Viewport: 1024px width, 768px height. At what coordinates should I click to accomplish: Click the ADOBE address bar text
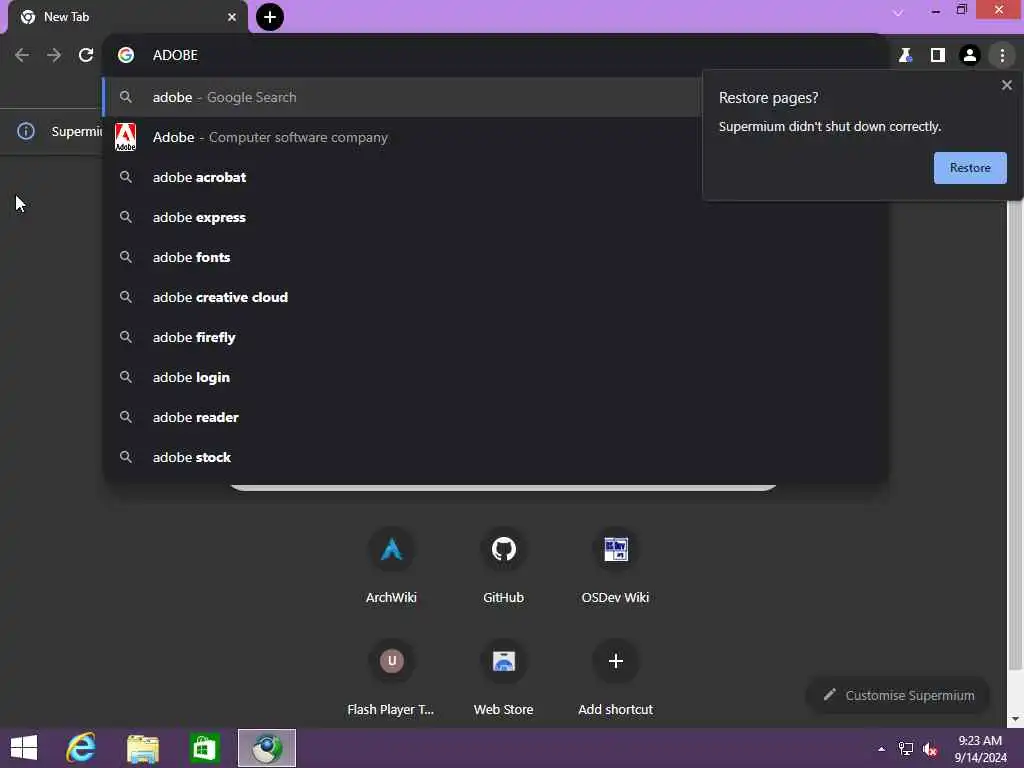tap(175, 55)
